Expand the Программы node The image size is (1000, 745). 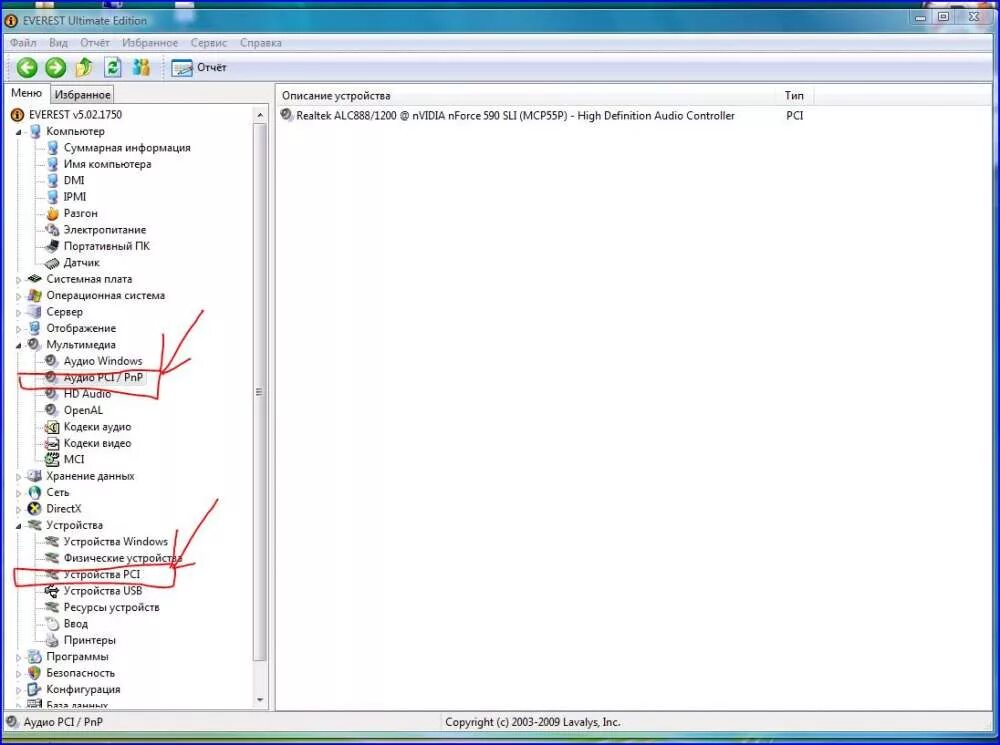[x=18, y=657]
